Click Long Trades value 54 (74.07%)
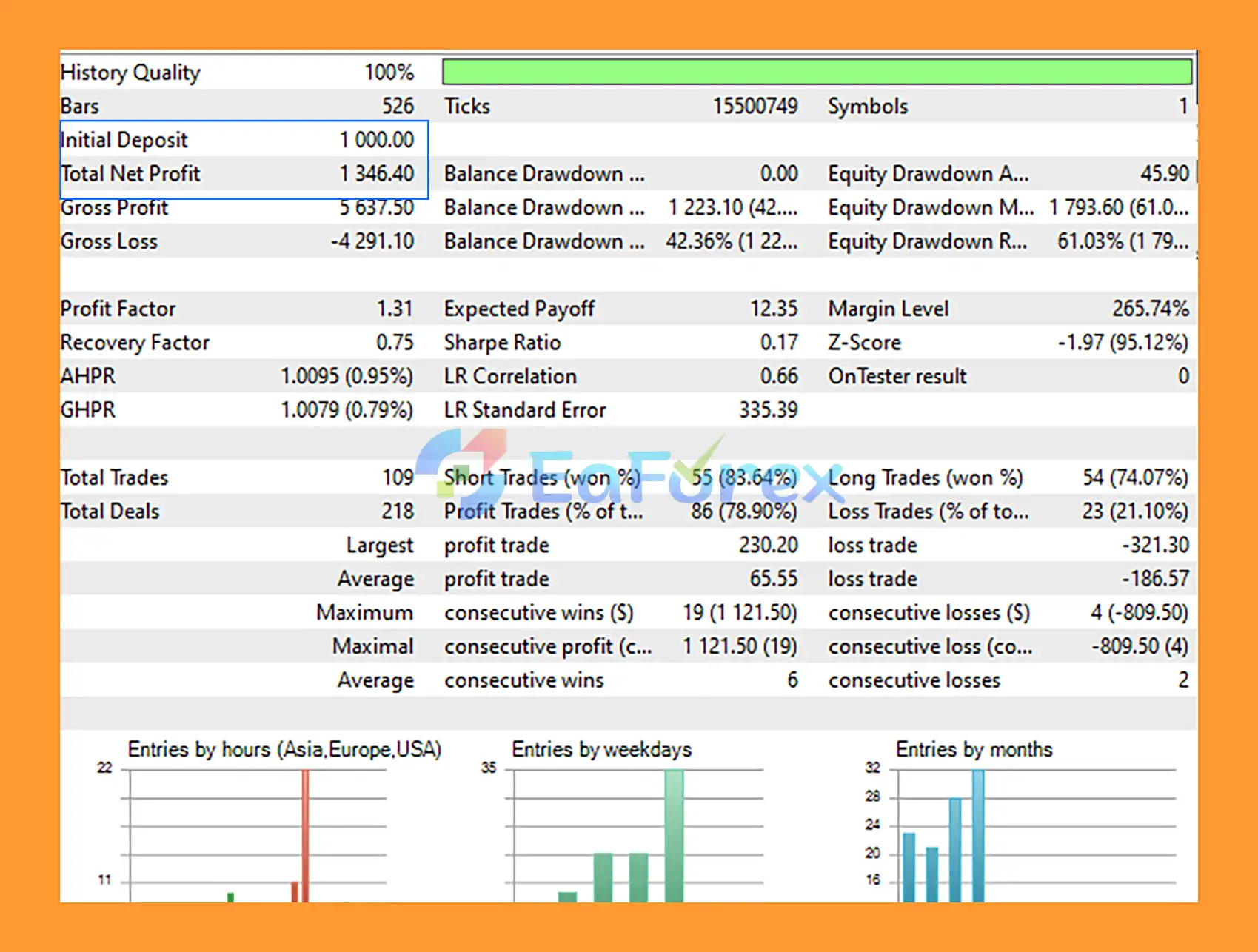The height and width of the screenshot is (952, 1258). (1135, 477)
